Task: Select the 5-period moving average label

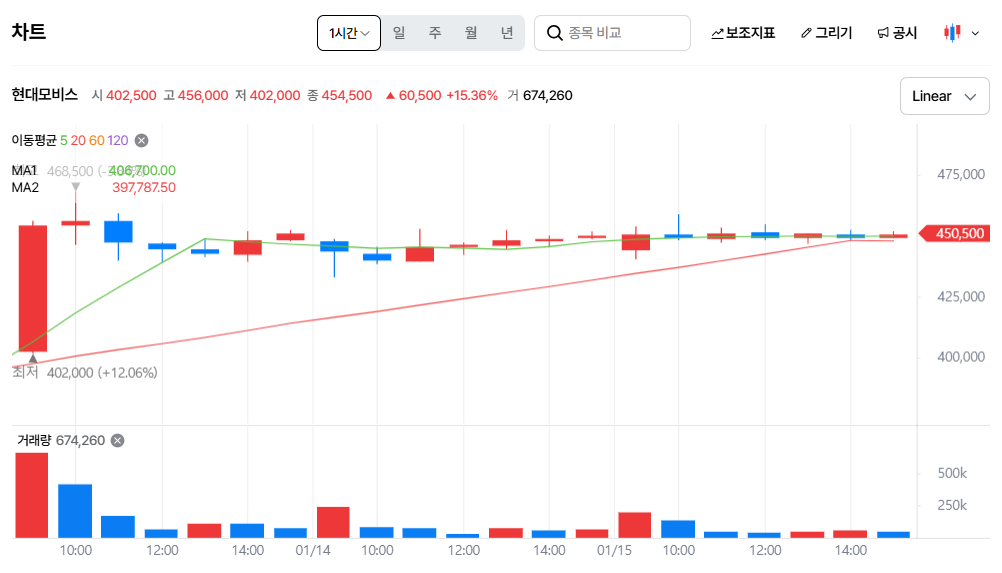Action: (x=63, y=141)
